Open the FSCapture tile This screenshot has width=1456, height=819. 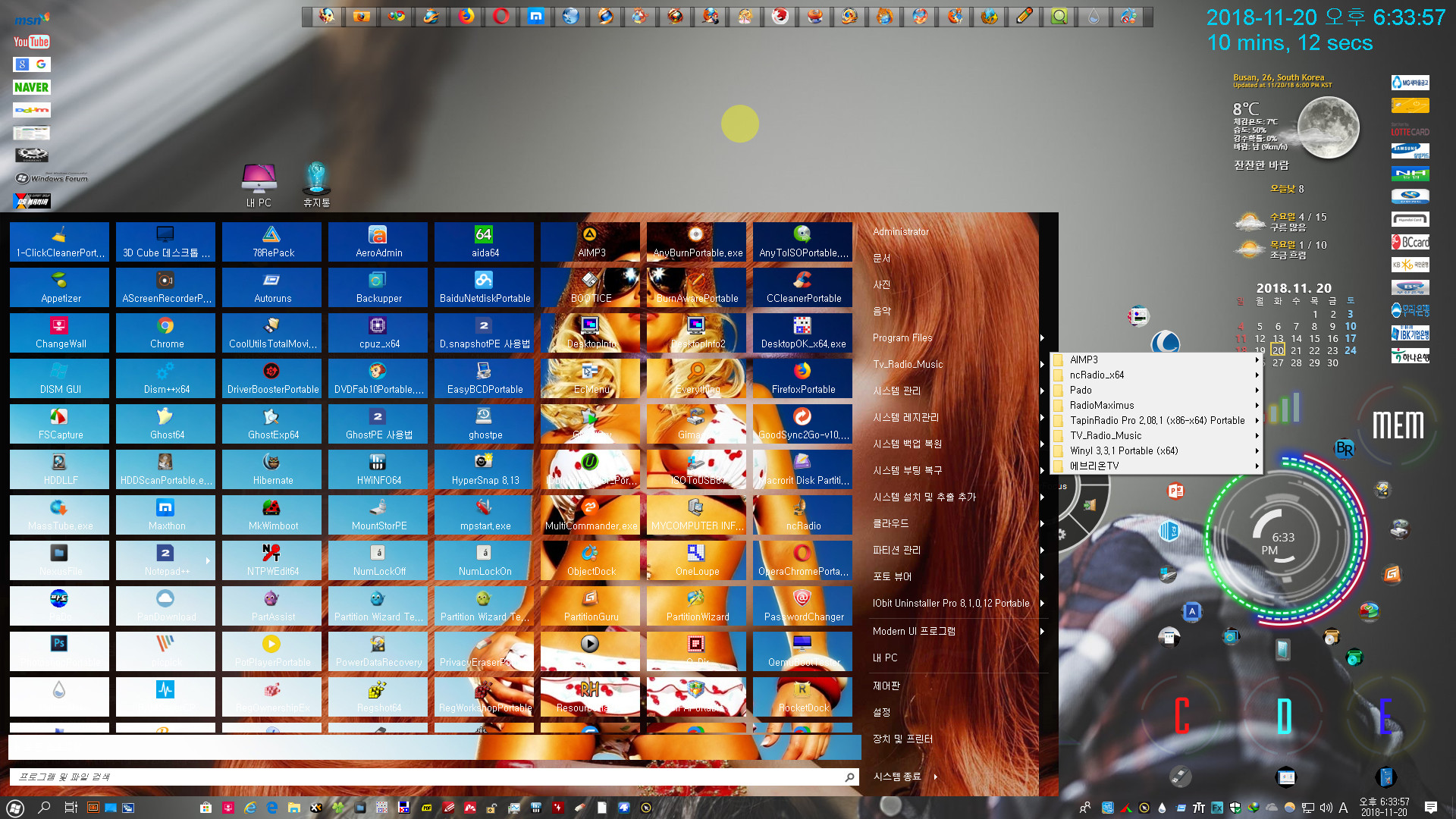point(60,424)
